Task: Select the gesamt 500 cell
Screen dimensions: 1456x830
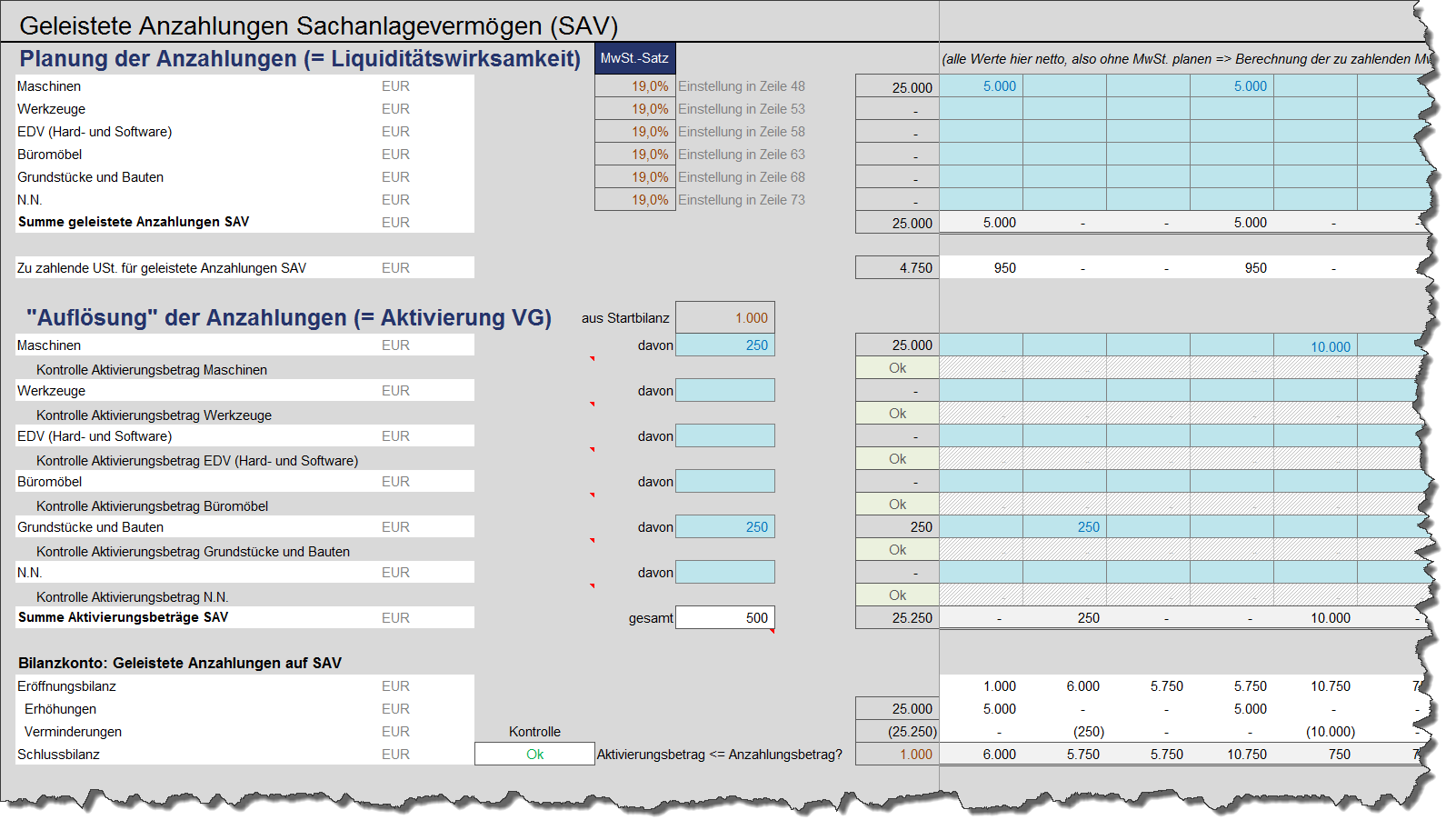Action: tap(725, 618)
